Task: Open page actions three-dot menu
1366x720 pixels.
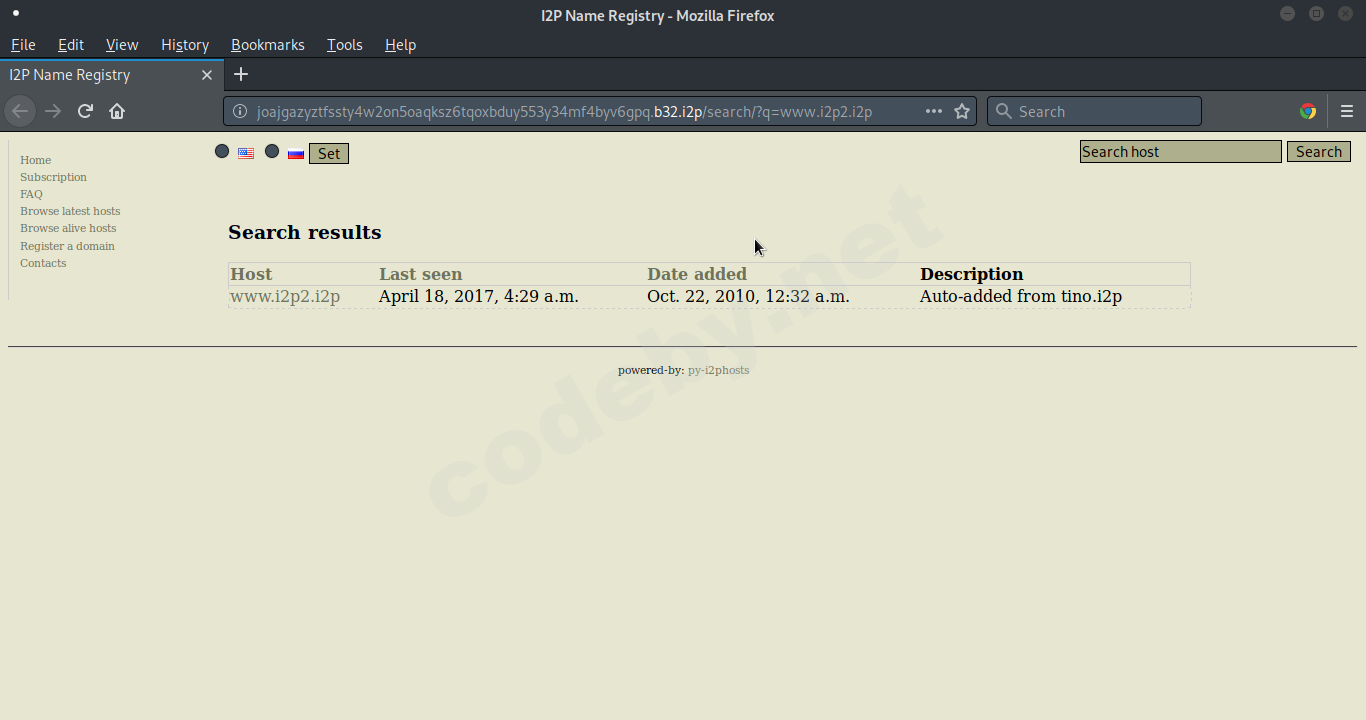Action: pos(934,111)
